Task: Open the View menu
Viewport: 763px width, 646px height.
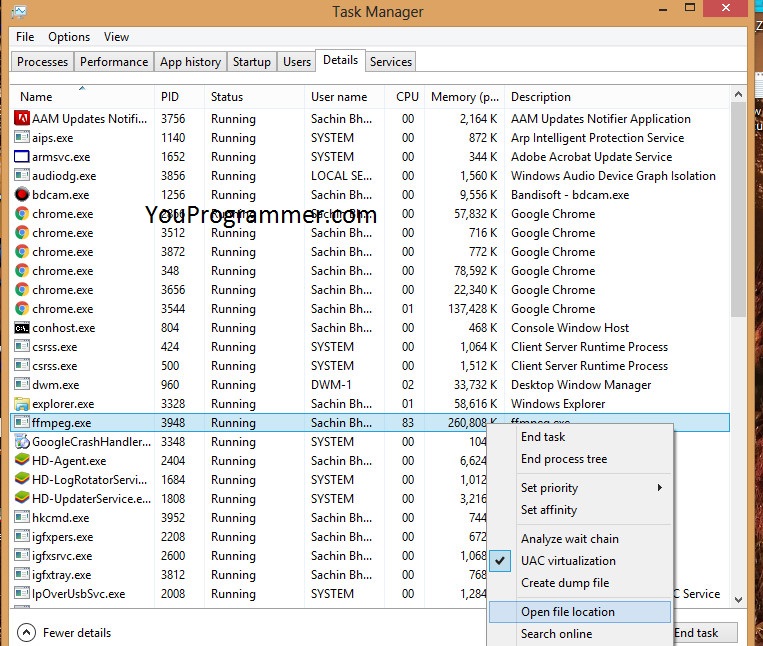Action: [x=116, y=37]
